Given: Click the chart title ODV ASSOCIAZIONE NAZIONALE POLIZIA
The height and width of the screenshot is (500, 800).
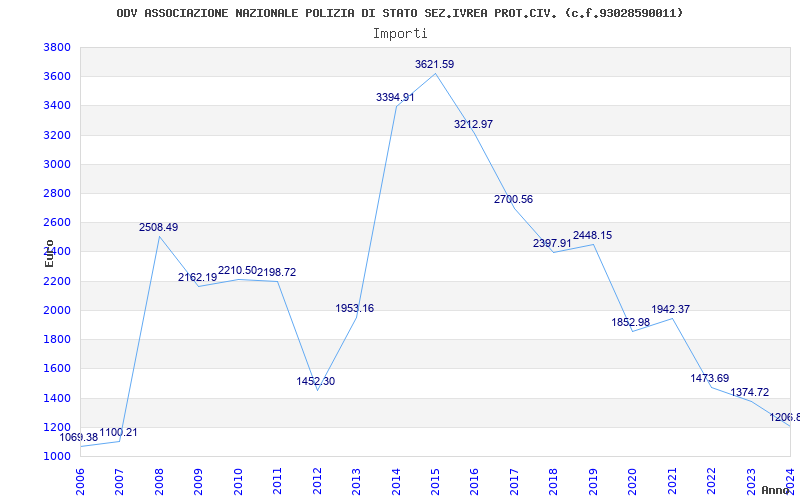Looking at the screenshot, I should point(399,13).
